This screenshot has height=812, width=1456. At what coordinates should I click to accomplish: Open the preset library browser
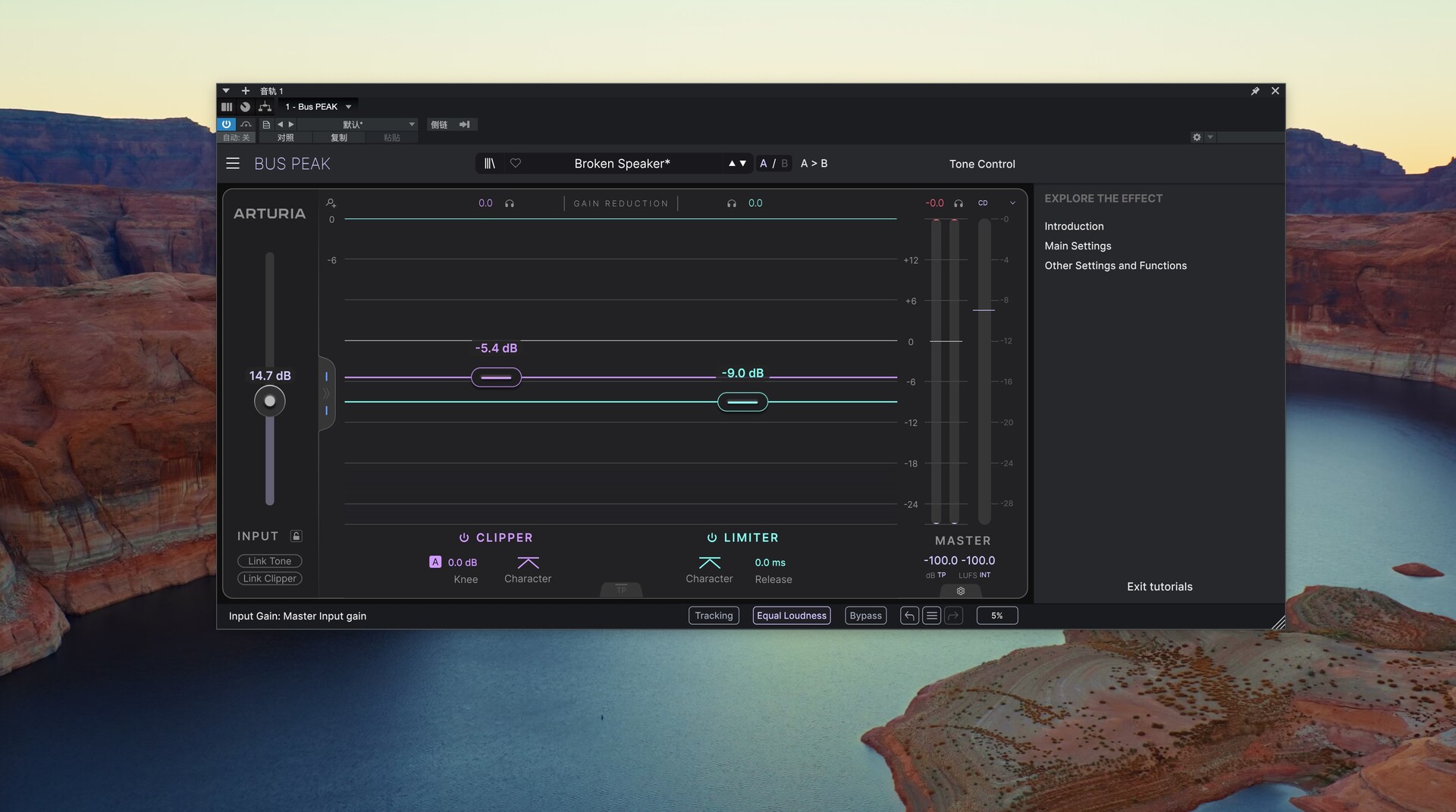coord(490,163)
